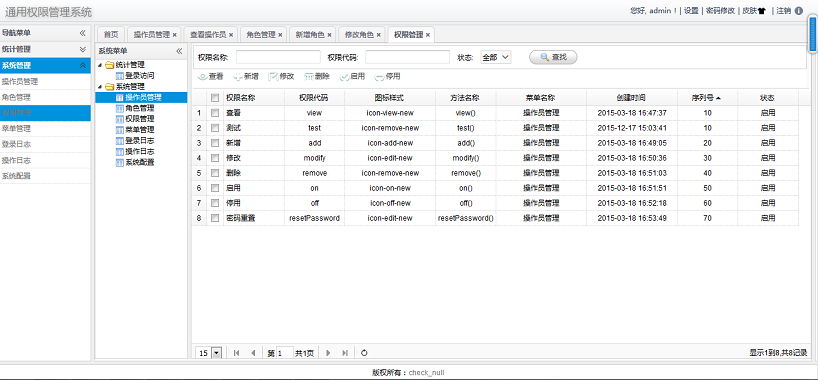Click the 删除 (delete) toolbar button
818x380 pixels.
click(317, 77)
